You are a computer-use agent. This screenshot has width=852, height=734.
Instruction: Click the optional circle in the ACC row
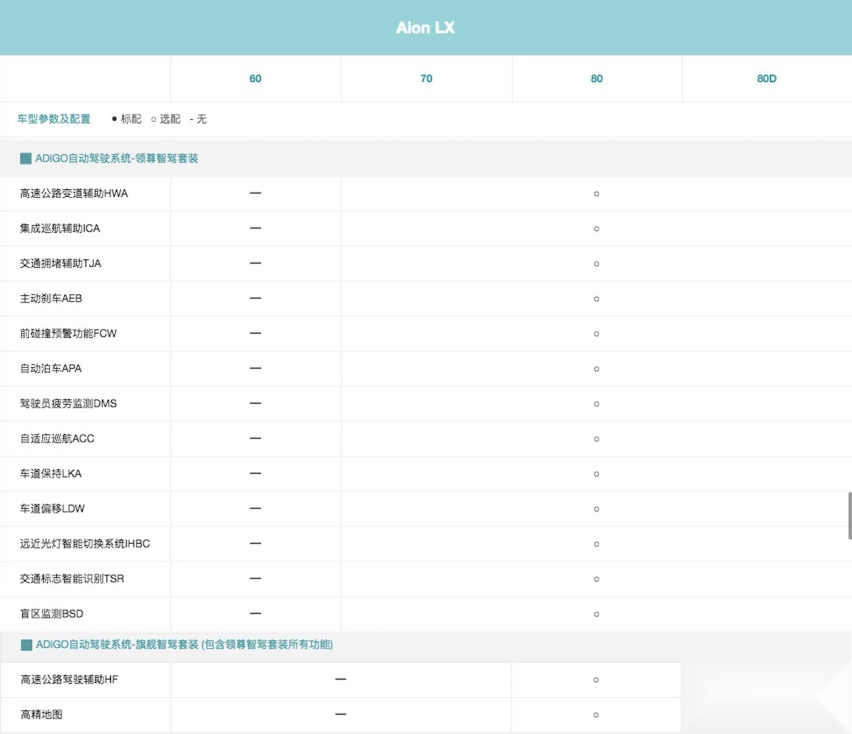coord(597,439)
